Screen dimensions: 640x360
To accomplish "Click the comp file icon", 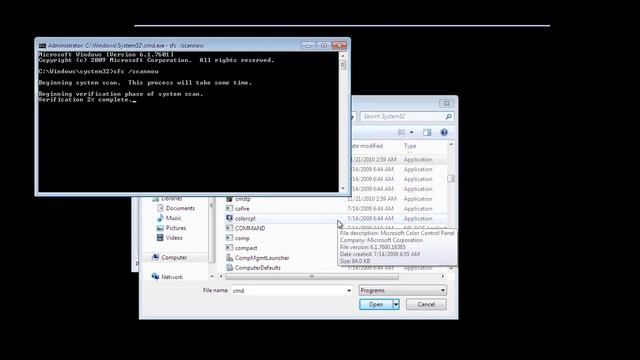I will (x=229, y=238).
